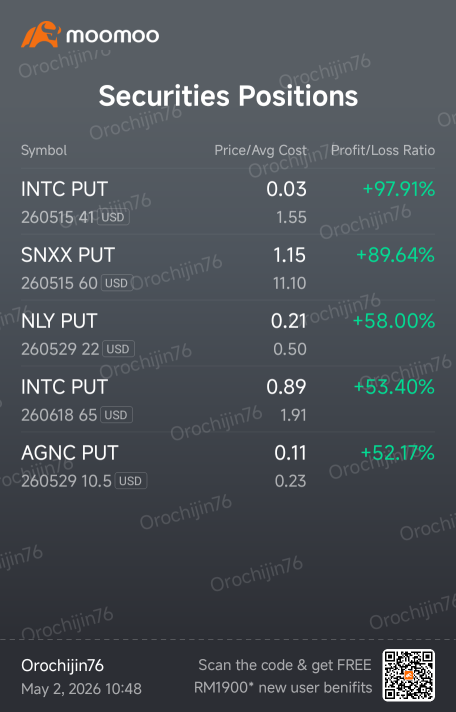Click the USD badge on INTC 260515 41
Image resolution: width=456 pixels, height=712 pixels.
pyautogui.click(x=113, y=217)
